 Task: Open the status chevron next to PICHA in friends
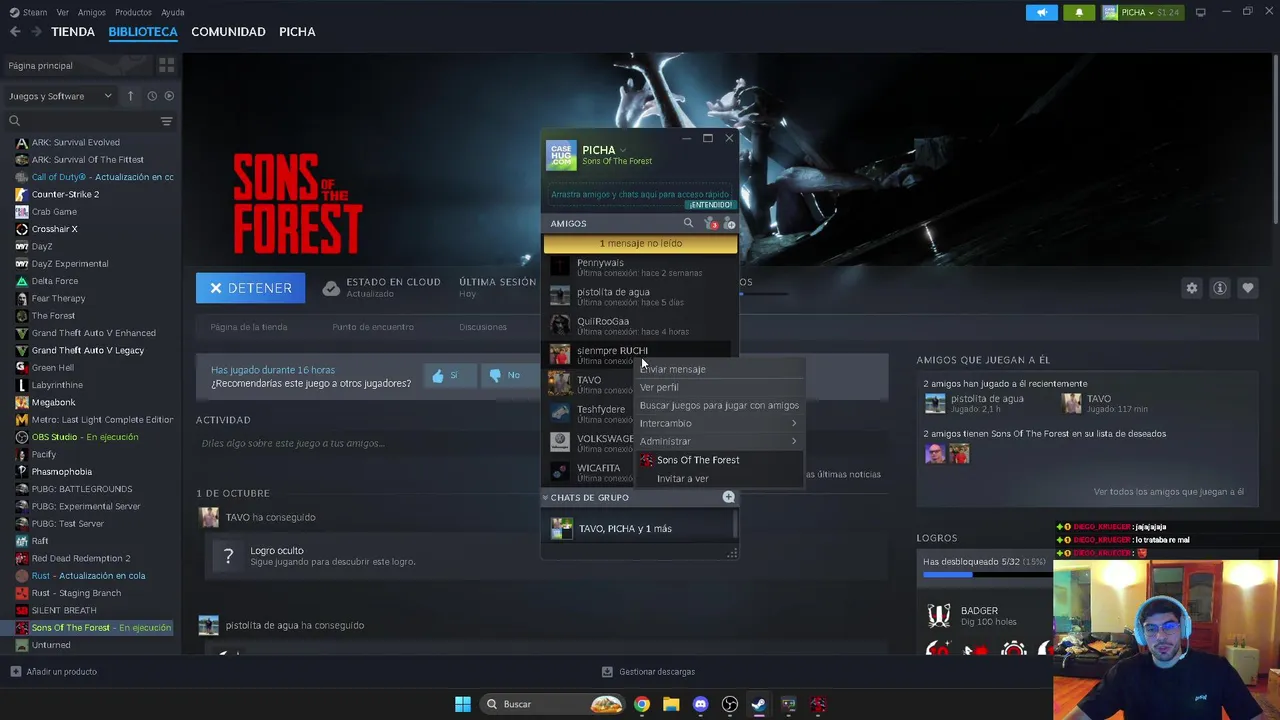point(623,150)
